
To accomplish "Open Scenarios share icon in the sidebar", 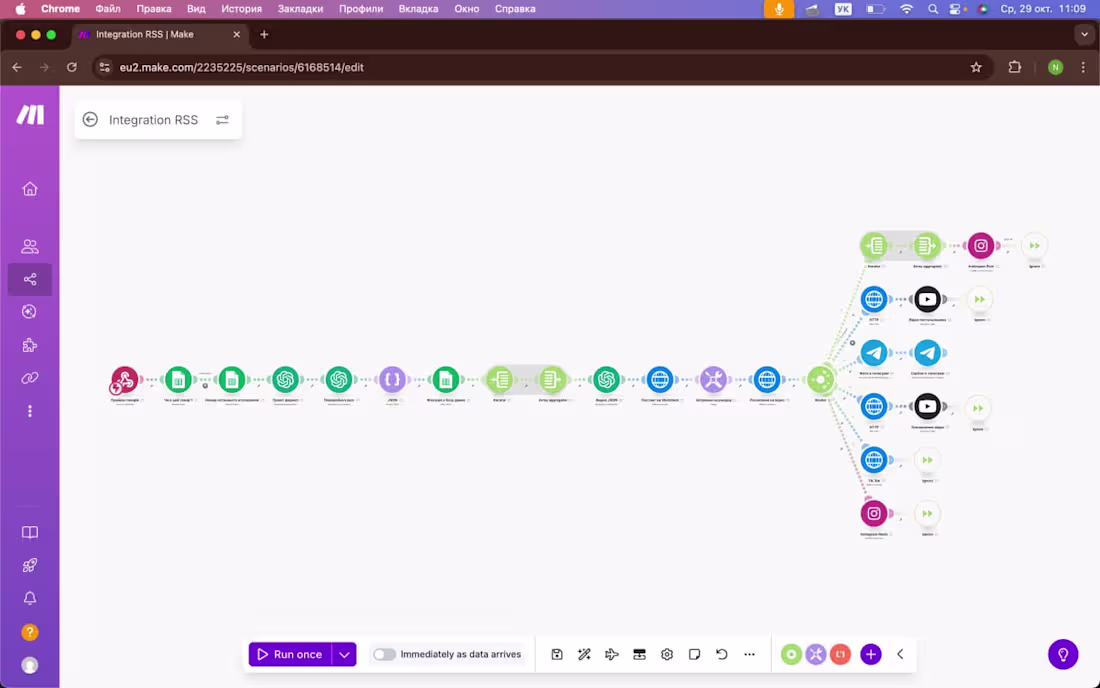I will tap(29, 279).
